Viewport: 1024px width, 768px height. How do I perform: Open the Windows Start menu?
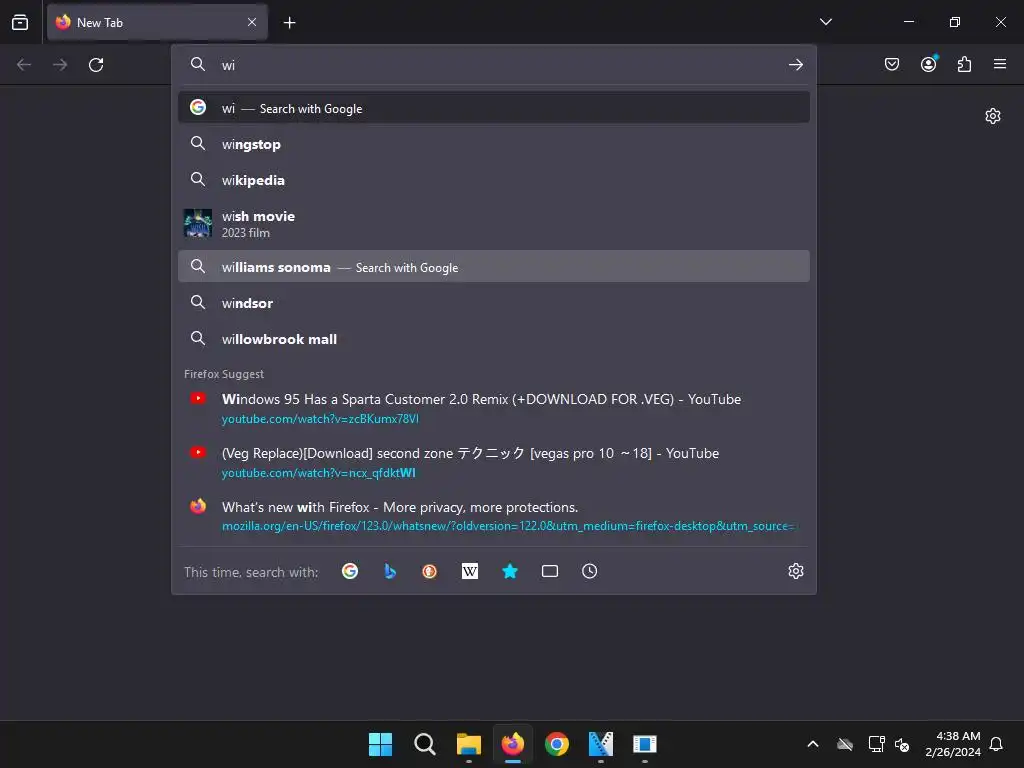pyautogui.click(x=380, y=744)
